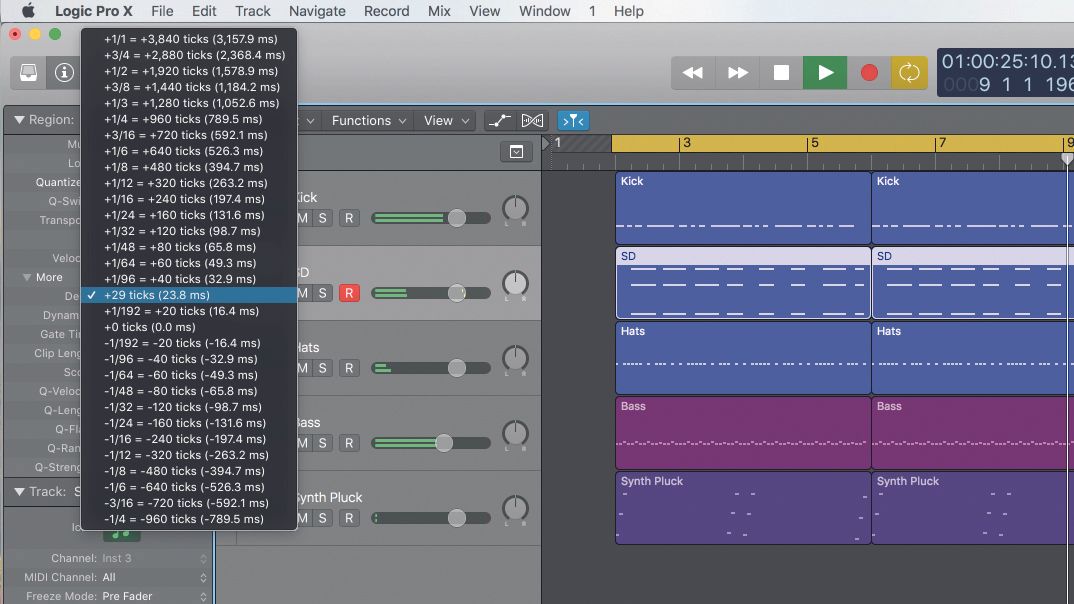Viewport: 1074px width, 604px height.
Task: Open the Track menu
Action: click(x=253, y=11)
